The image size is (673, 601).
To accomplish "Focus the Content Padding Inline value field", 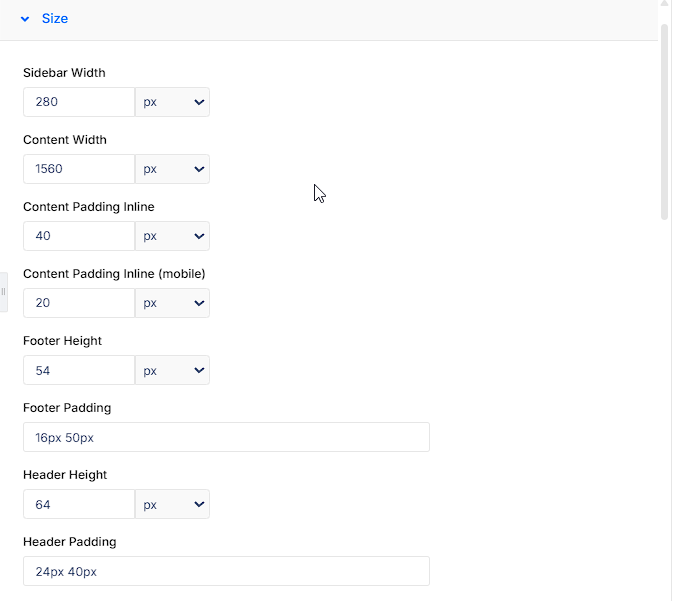I will coord(79,236).
